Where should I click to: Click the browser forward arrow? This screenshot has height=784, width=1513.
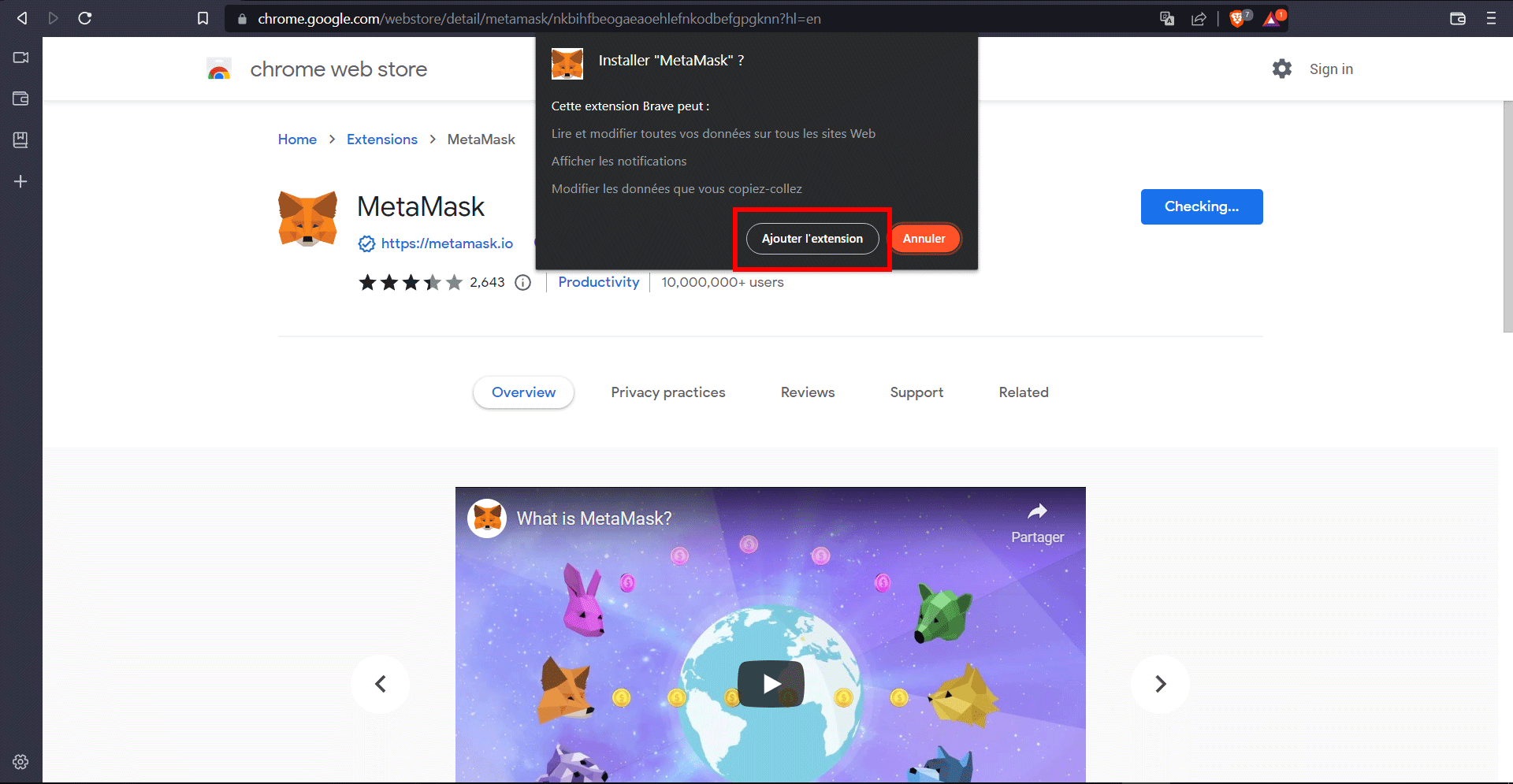(x=54, y=18)
